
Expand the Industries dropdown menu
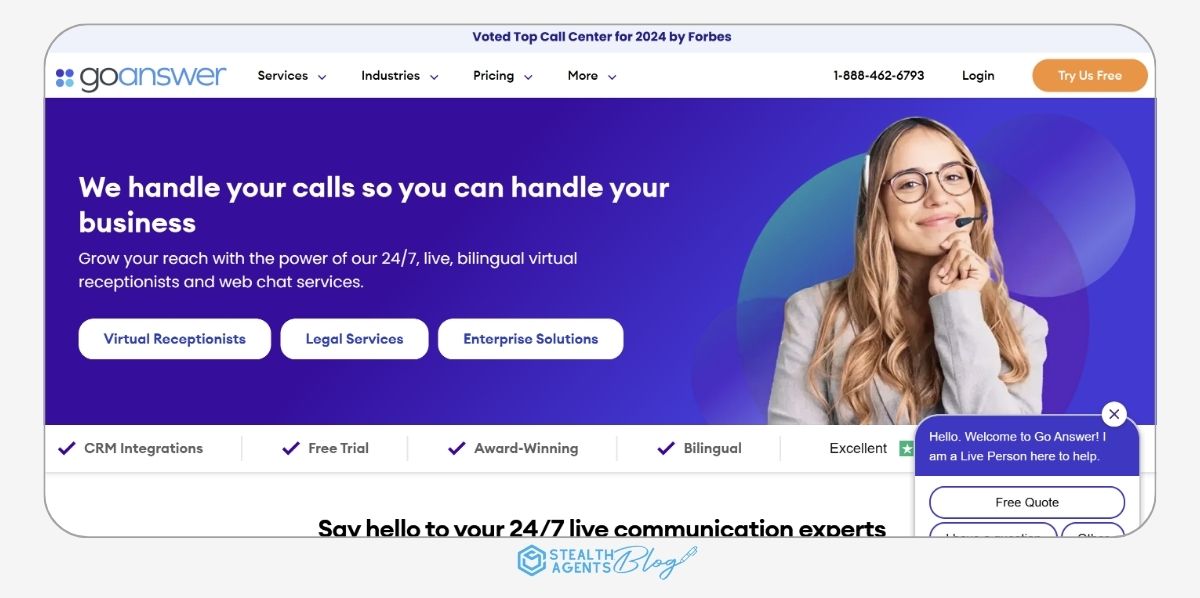click(400, 76)
